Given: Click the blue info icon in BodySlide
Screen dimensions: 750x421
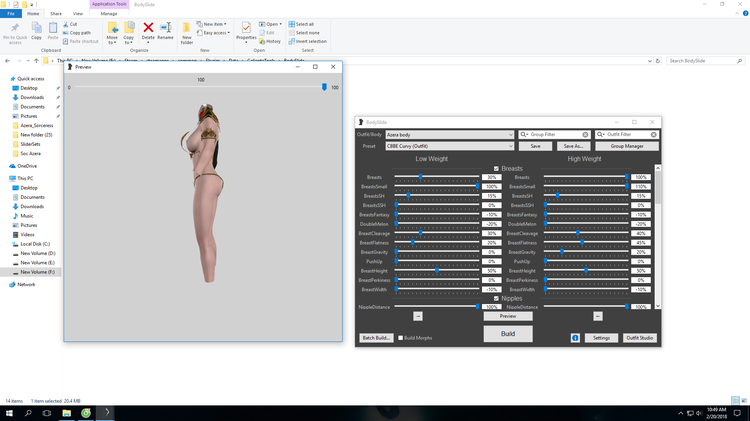Looking at the screenshot, I should [x=575, y=338].
